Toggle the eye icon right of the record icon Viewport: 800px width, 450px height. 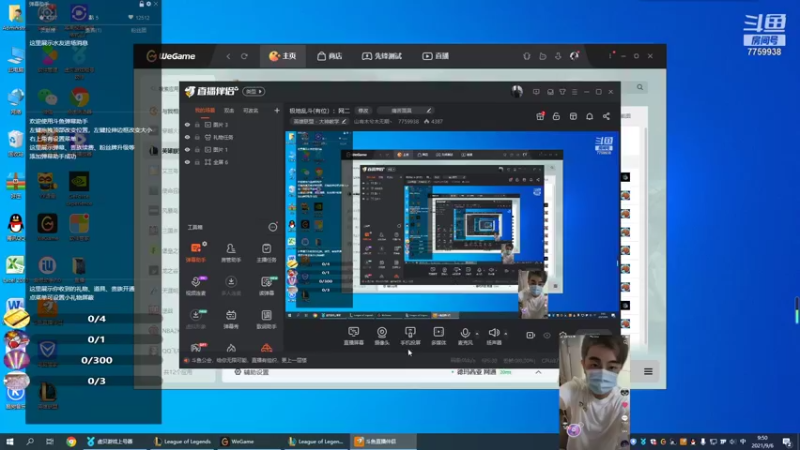[547, 335]
